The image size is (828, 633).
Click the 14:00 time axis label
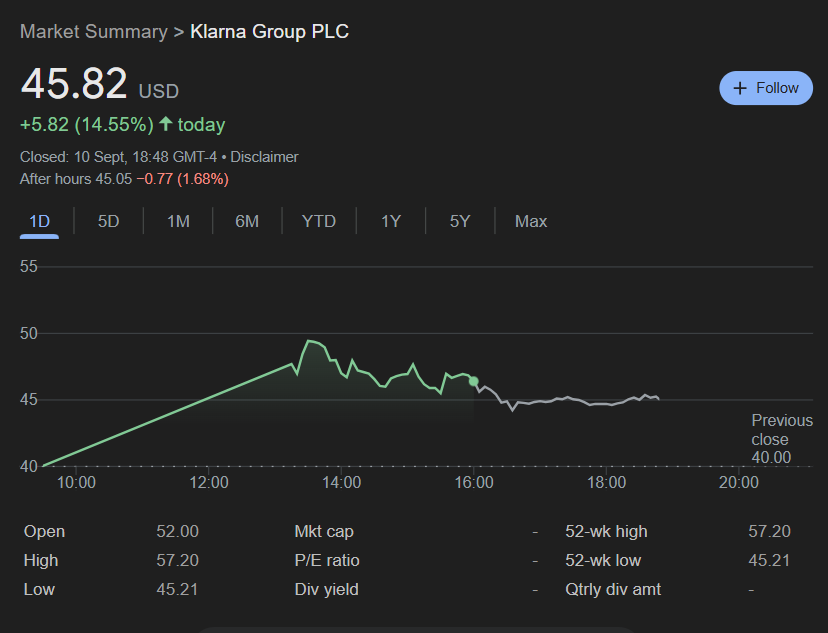point(342,482)
